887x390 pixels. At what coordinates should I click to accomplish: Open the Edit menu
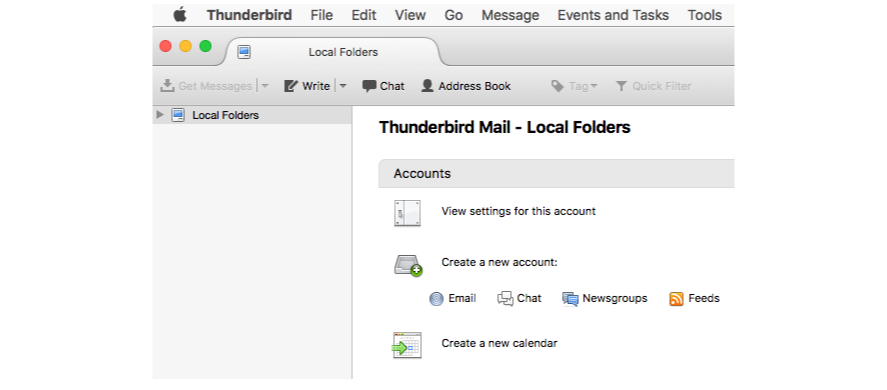(364, 15)
